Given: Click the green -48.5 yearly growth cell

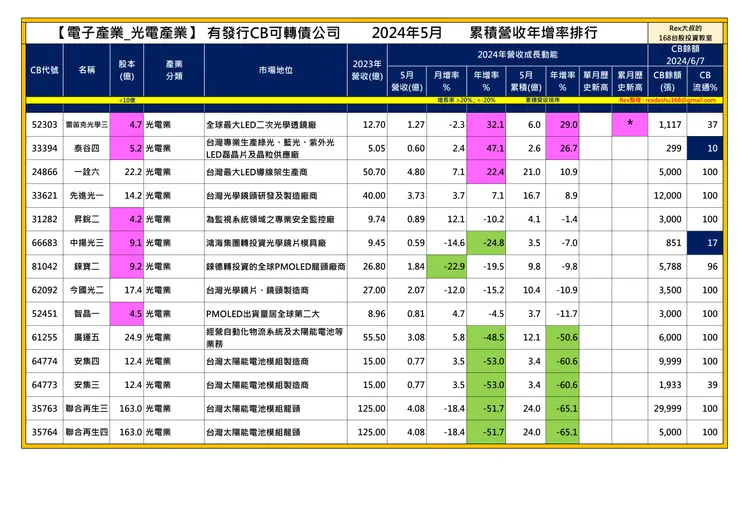Looking at the screenshot, I should pos(486,337).
